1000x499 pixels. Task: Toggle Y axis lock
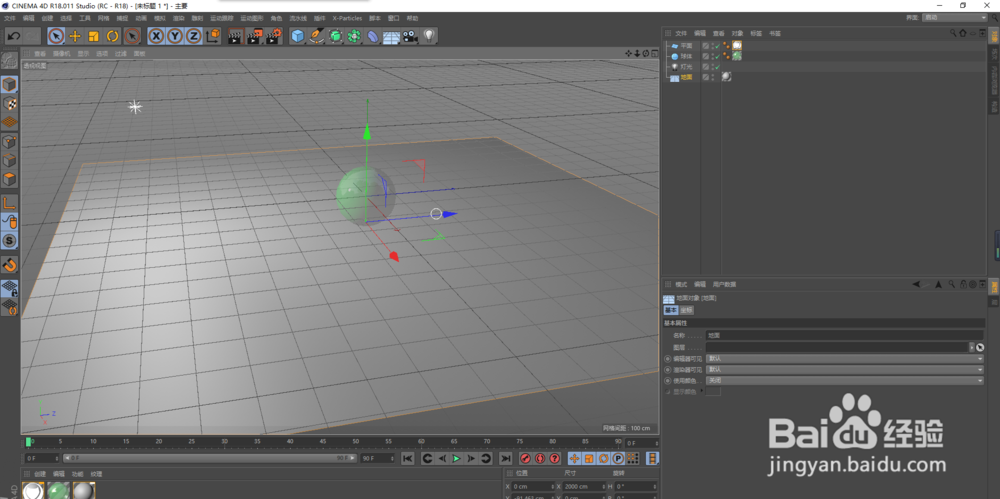[x=175, y=36]
